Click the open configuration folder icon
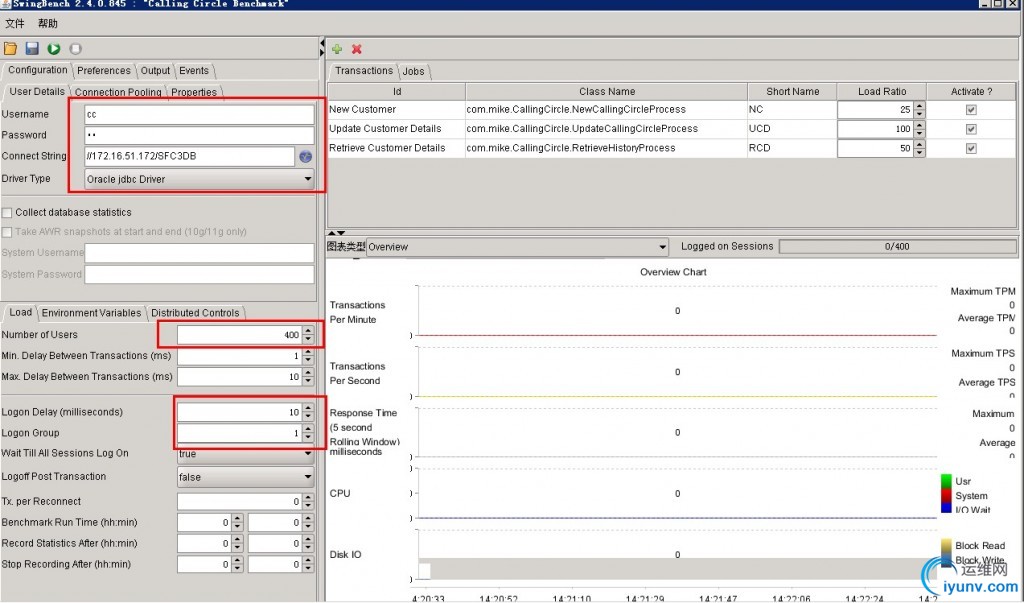 coord(11,48)
